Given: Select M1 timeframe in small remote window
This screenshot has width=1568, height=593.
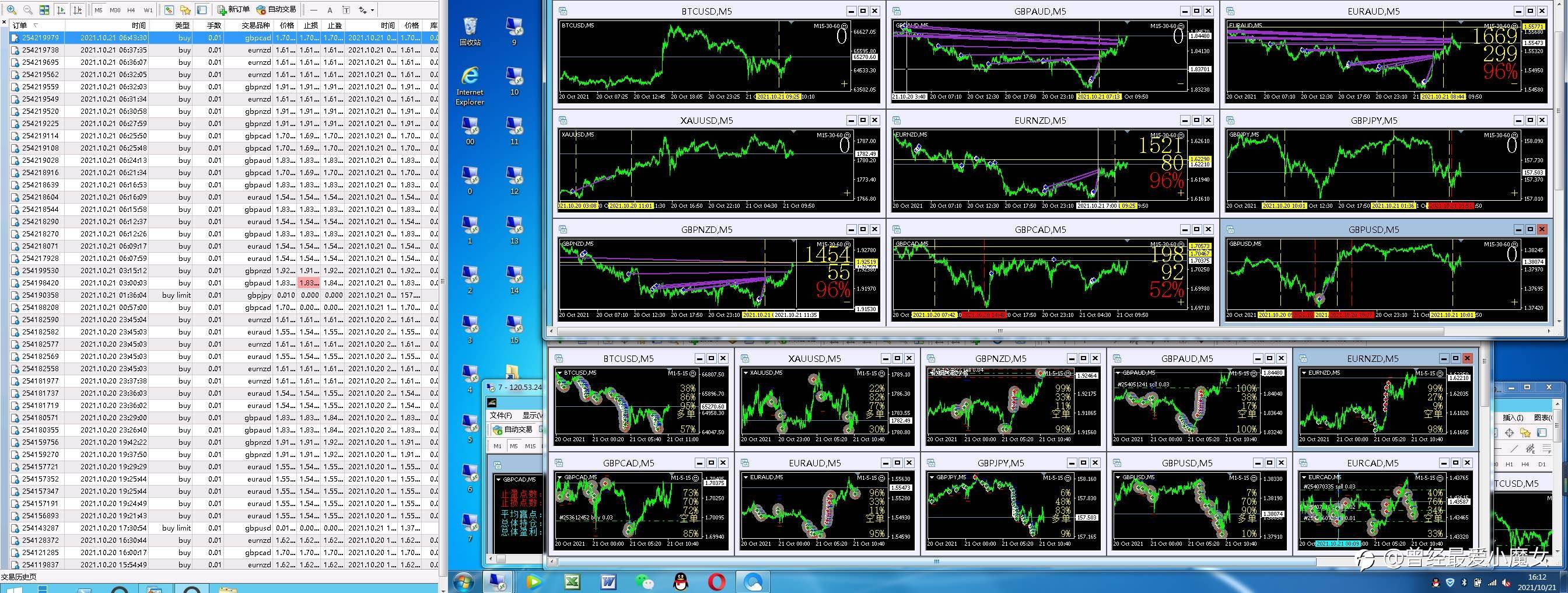Looking at the screenshot, I should (498, 447).
